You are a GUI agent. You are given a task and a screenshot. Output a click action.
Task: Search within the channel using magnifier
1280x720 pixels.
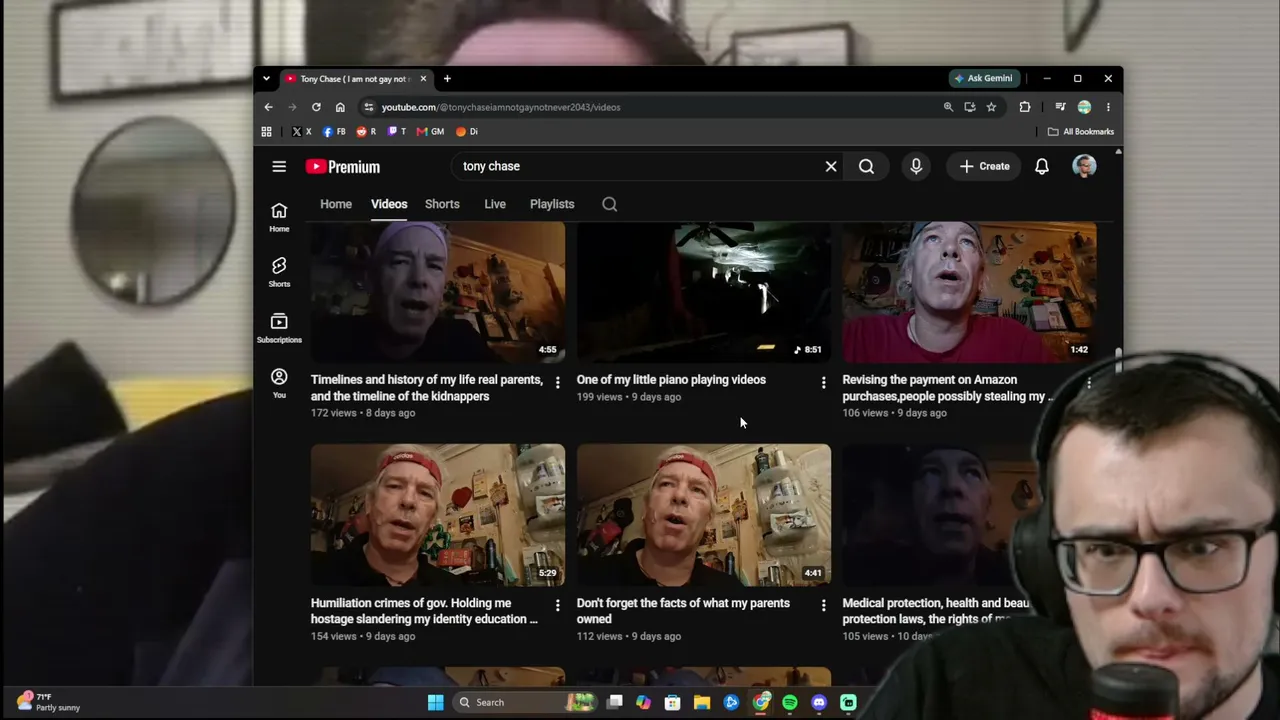pyautogui.click(x=609, y=204)
